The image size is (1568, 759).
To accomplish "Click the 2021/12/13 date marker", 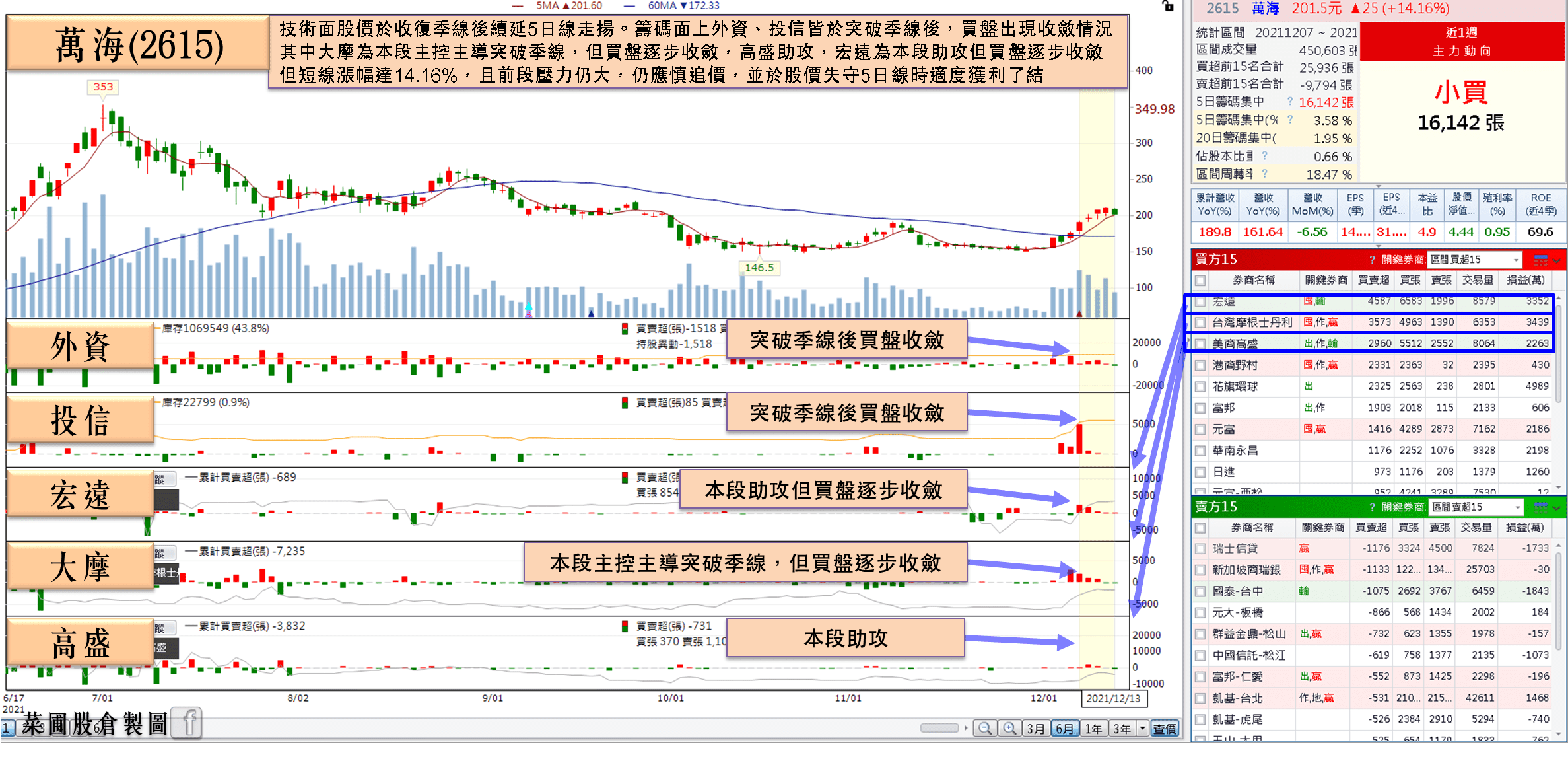I will point(1114,698).
